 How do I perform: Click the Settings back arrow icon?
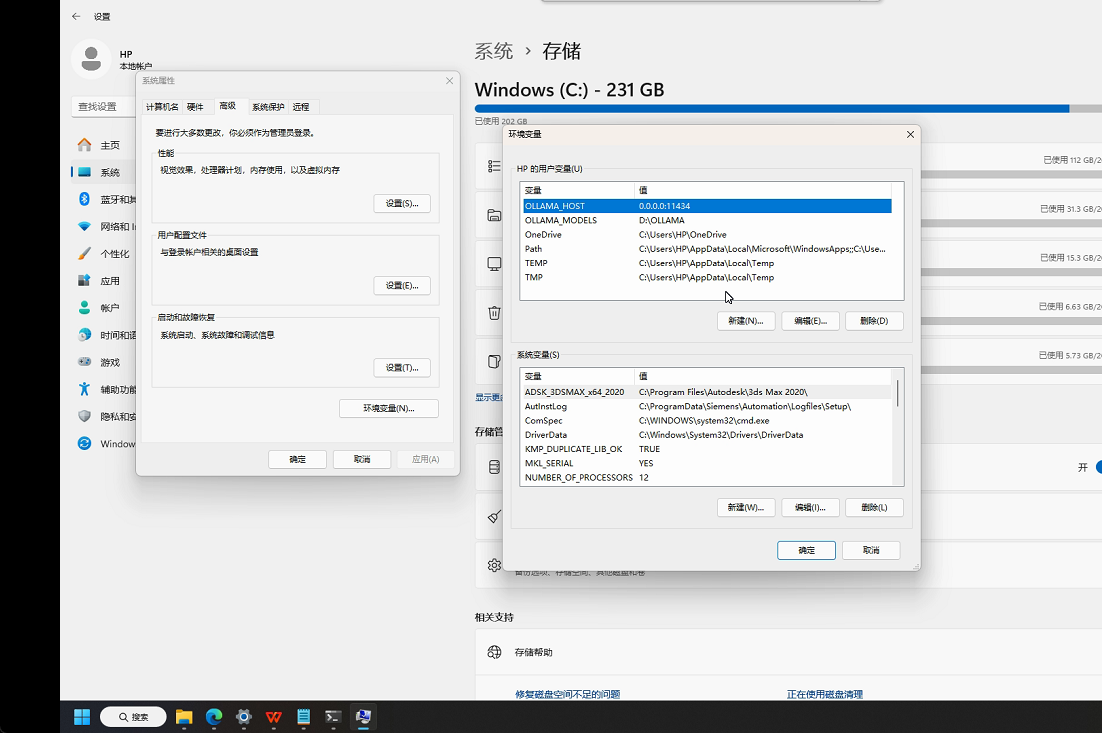pyautogui.click(x=76, y=16)
